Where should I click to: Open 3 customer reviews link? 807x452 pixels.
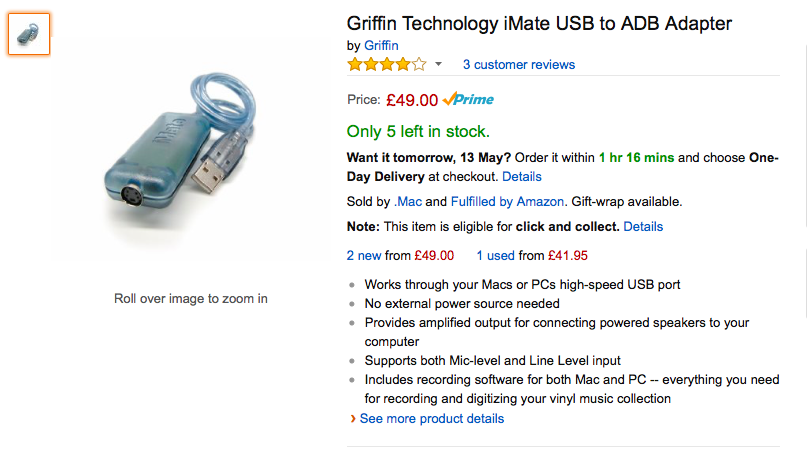point(518,65)
